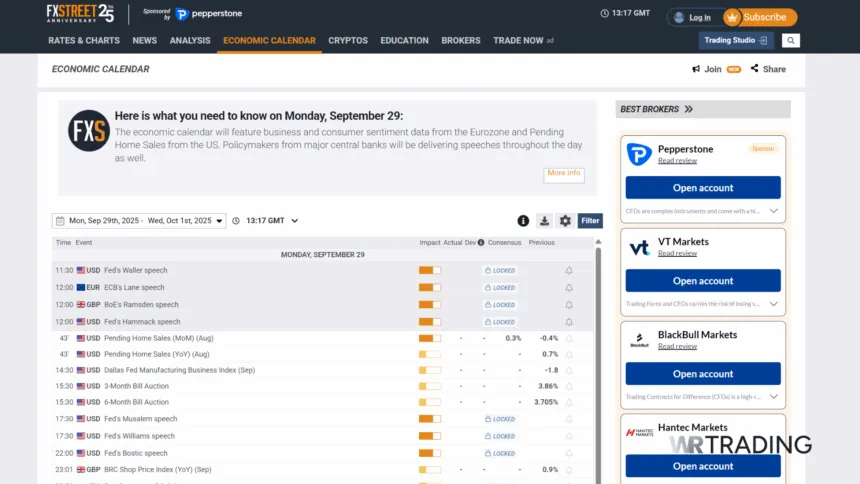Open the Trade Now menu
Image resolution: width=860 pixels, height=484 pixels.
tap(518, 41)
